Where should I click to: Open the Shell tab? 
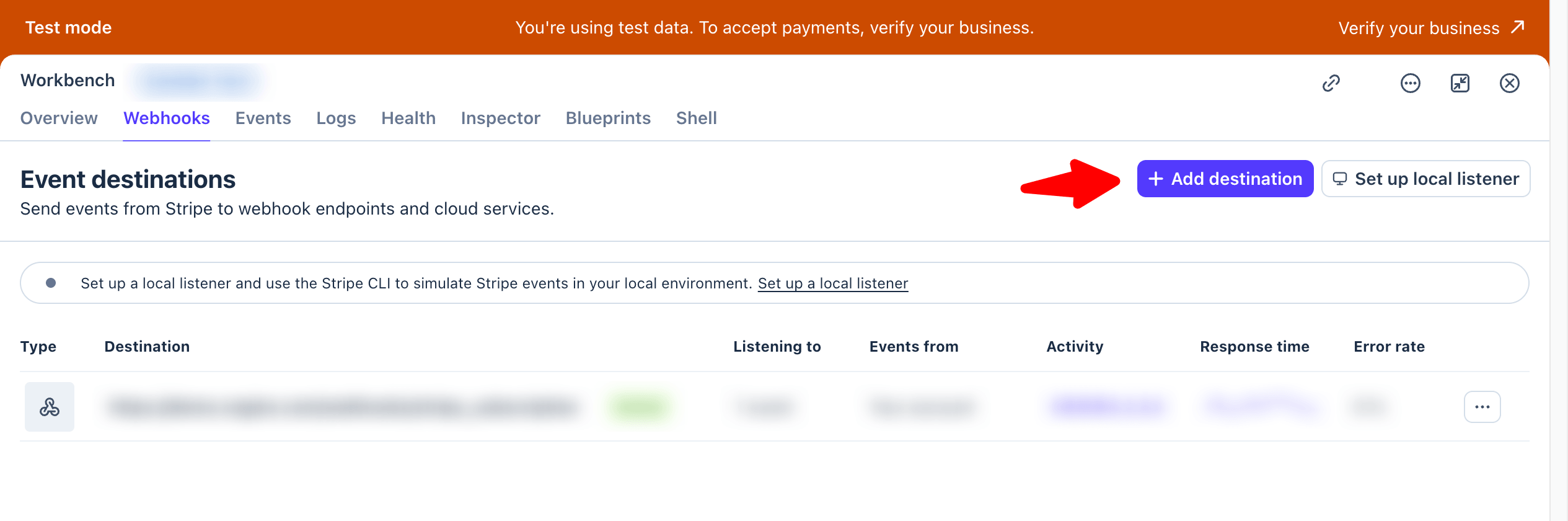pyautogui.click(x=696, y=118)
